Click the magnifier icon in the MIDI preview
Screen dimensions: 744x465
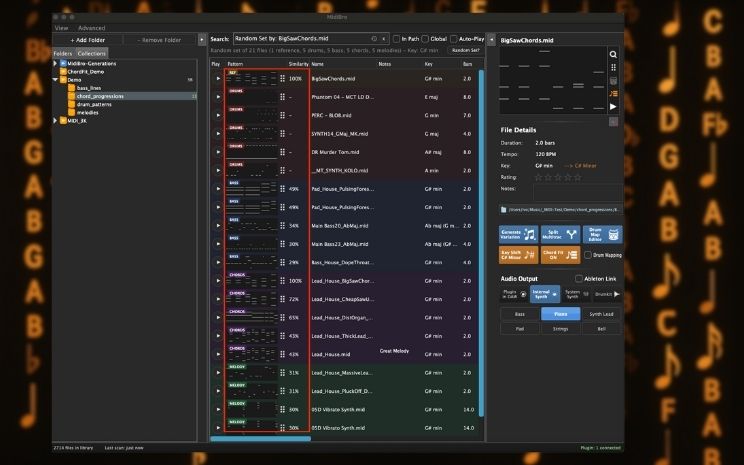[613, 54]
